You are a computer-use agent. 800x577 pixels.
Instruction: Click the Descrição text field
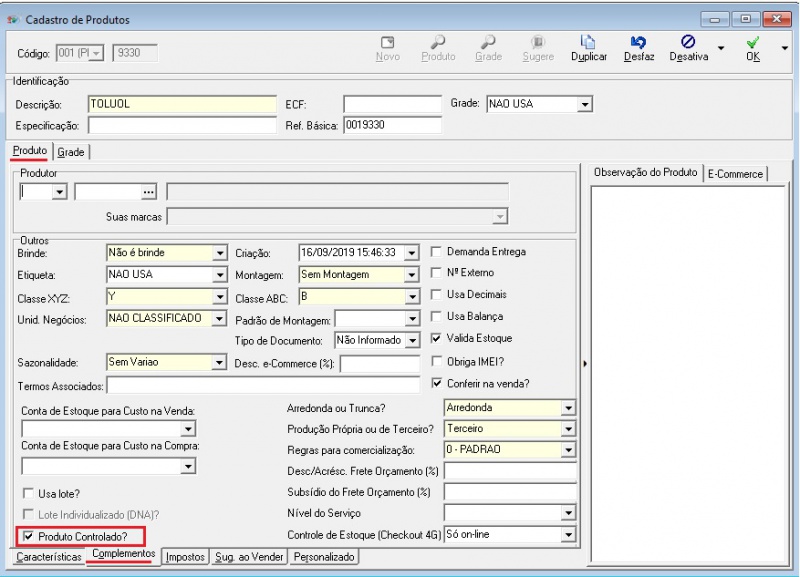point(180,104)
